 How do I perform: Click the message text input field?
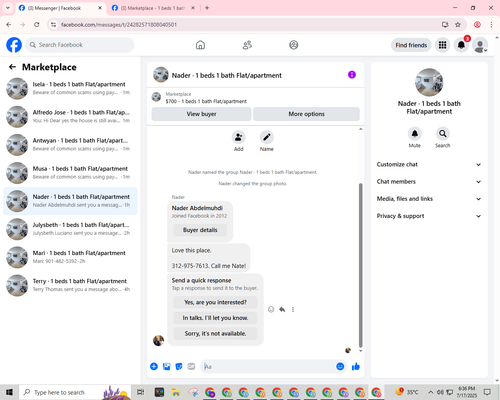point(267,367)
